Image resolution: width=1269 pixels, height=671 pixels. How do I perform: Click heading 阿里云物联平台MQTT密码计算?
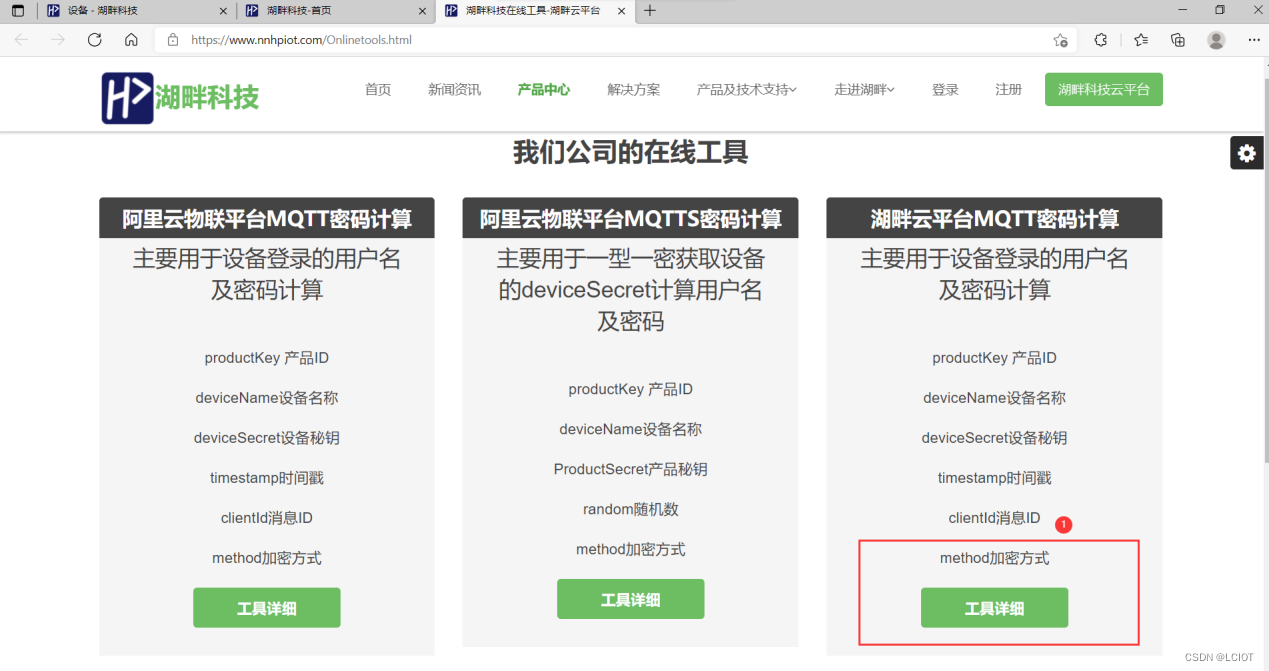point(267,218)
